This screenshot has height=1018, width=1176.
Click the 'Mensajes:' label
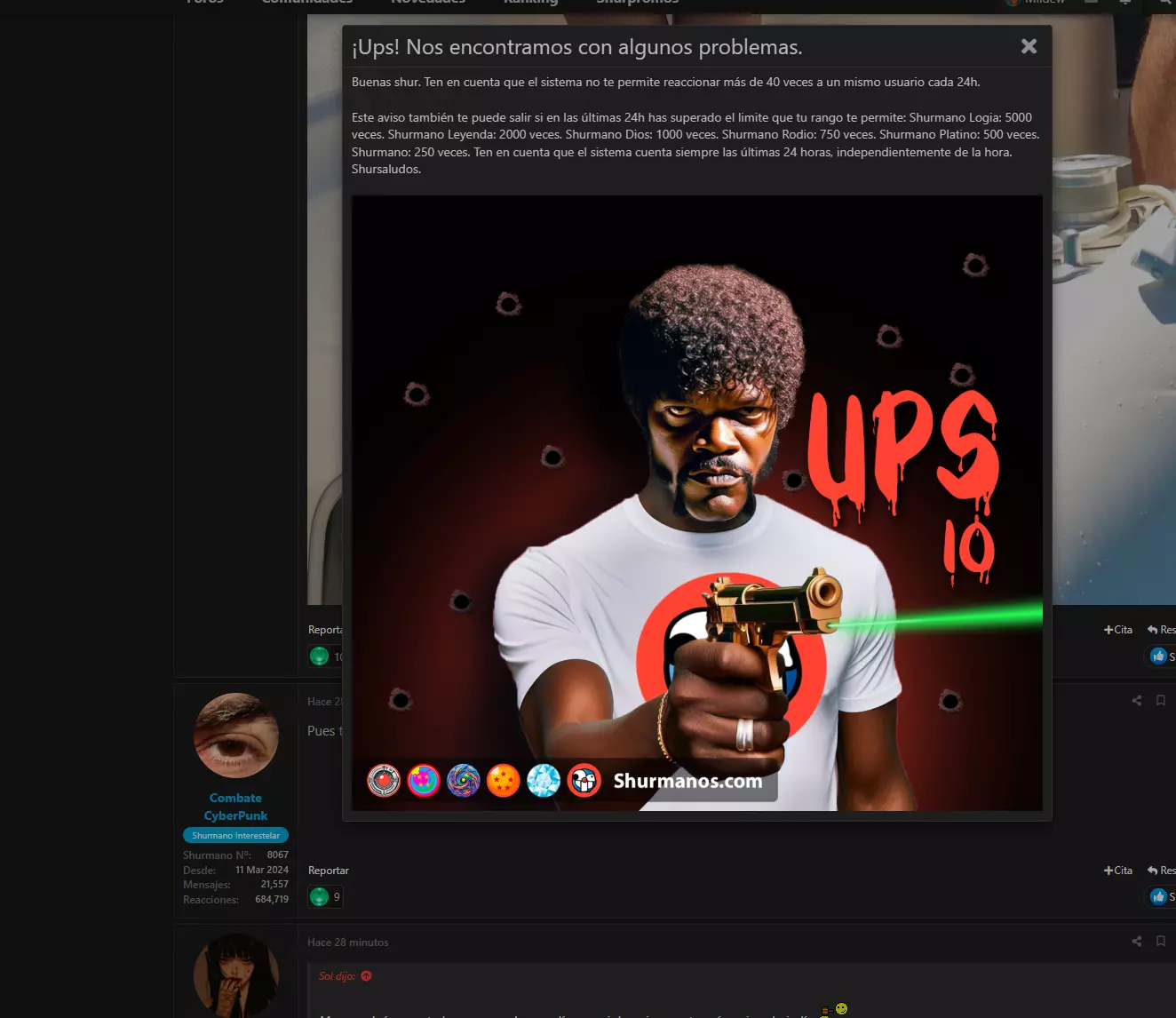pyautogui.click(x=207, y=885)
